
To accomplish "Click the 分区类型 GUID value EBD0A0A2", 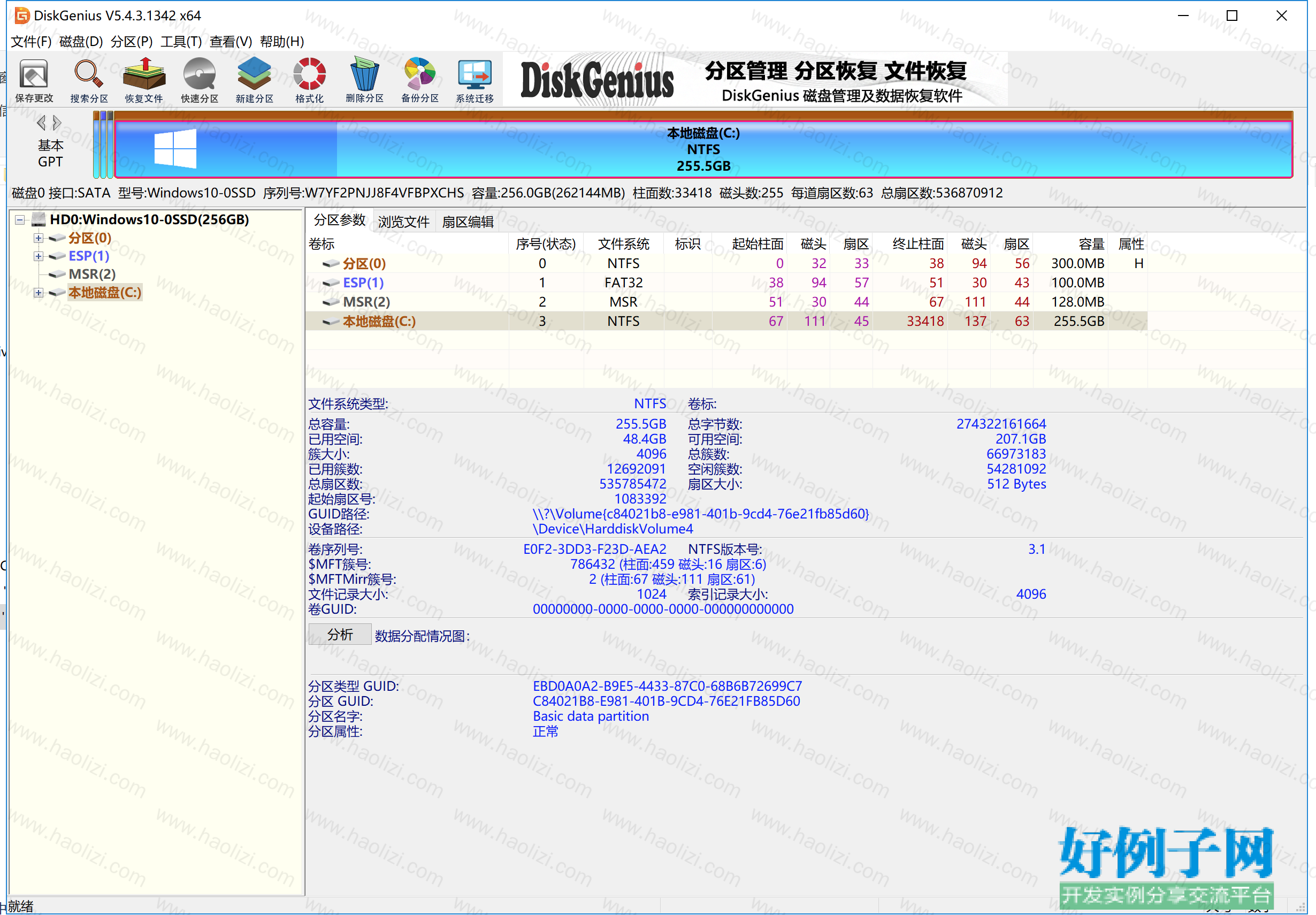I will click(668, 687).
